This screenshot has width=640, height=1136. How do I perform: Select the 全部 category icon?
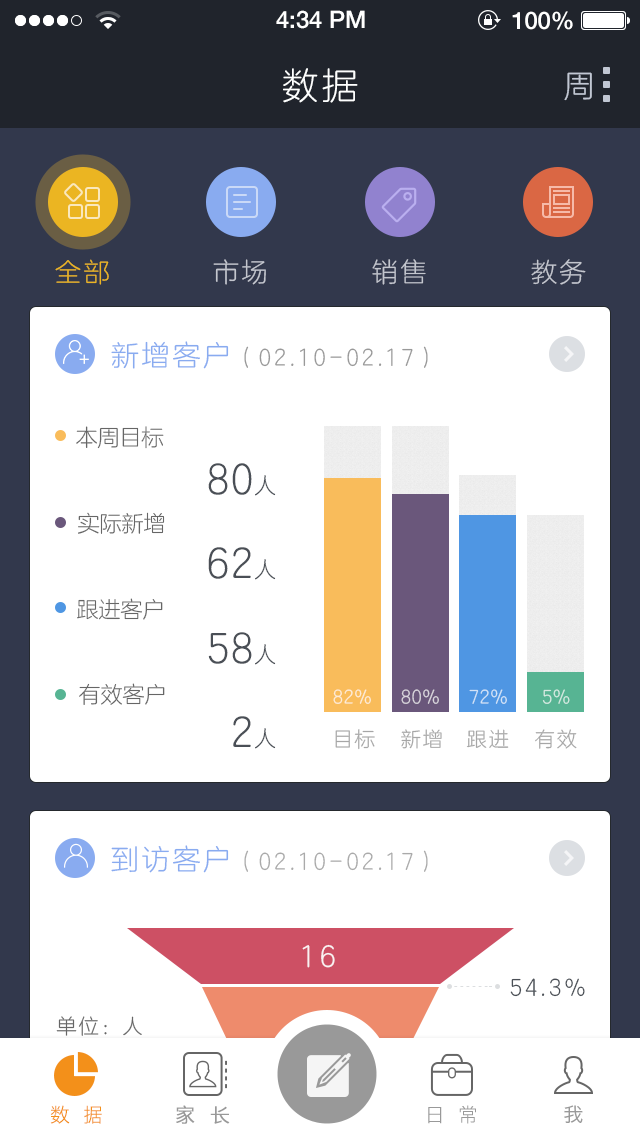pyautogui.click(x=83, y=201)
